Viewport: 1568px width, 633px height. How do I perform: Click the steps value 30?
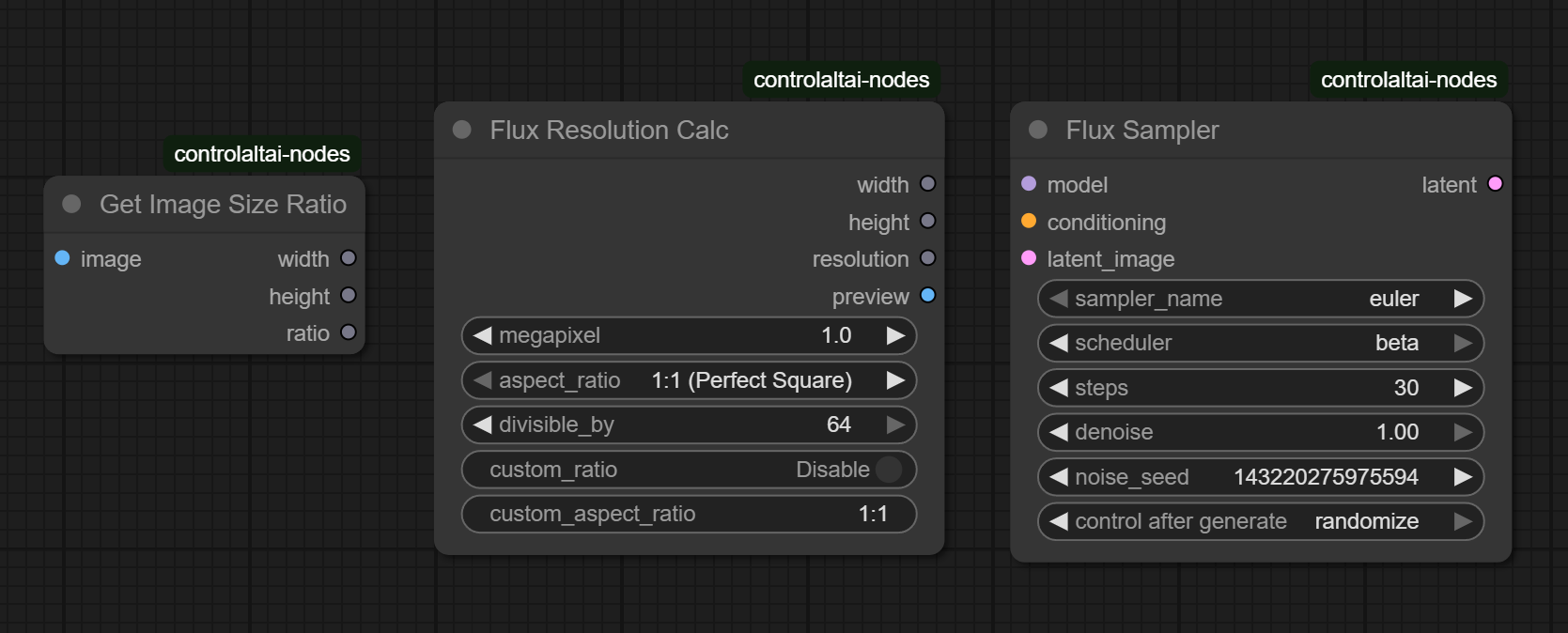point(1406,388)
